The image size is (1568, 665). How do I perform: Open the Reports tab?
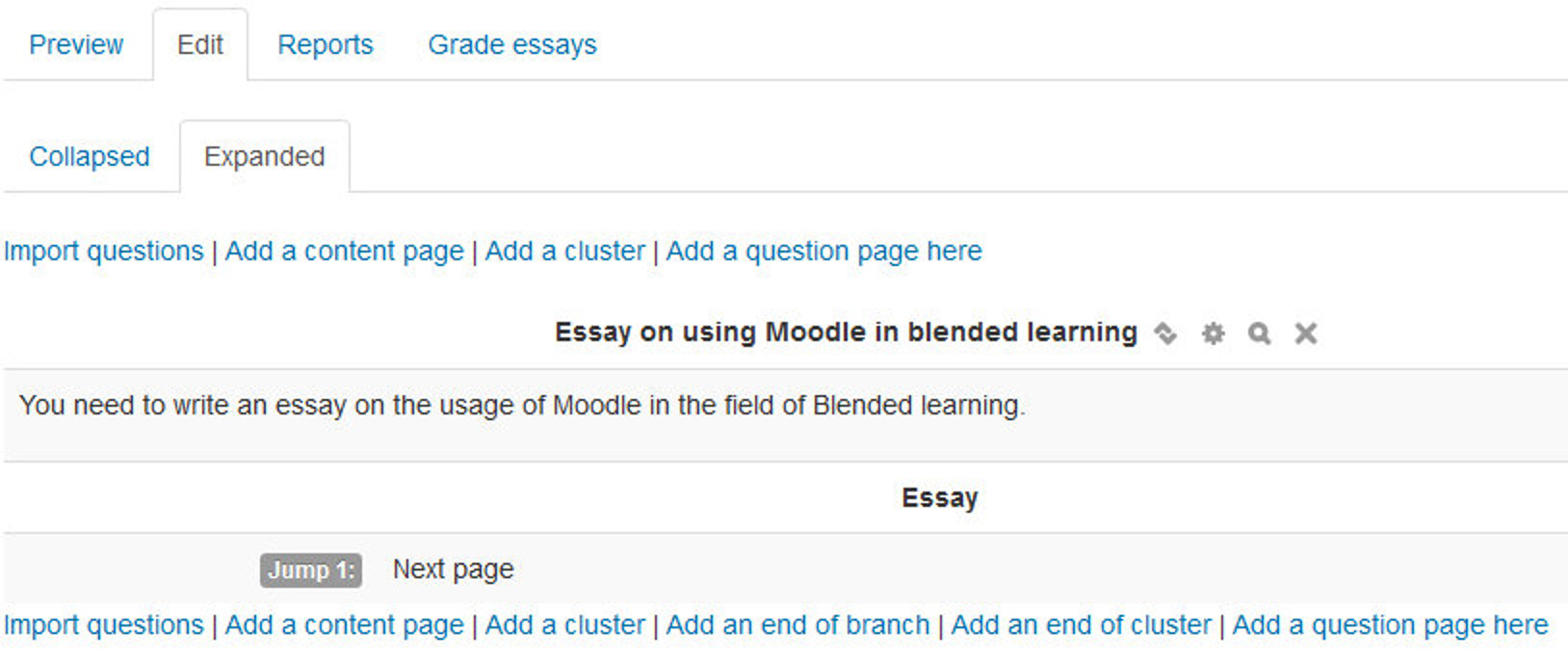325,44
